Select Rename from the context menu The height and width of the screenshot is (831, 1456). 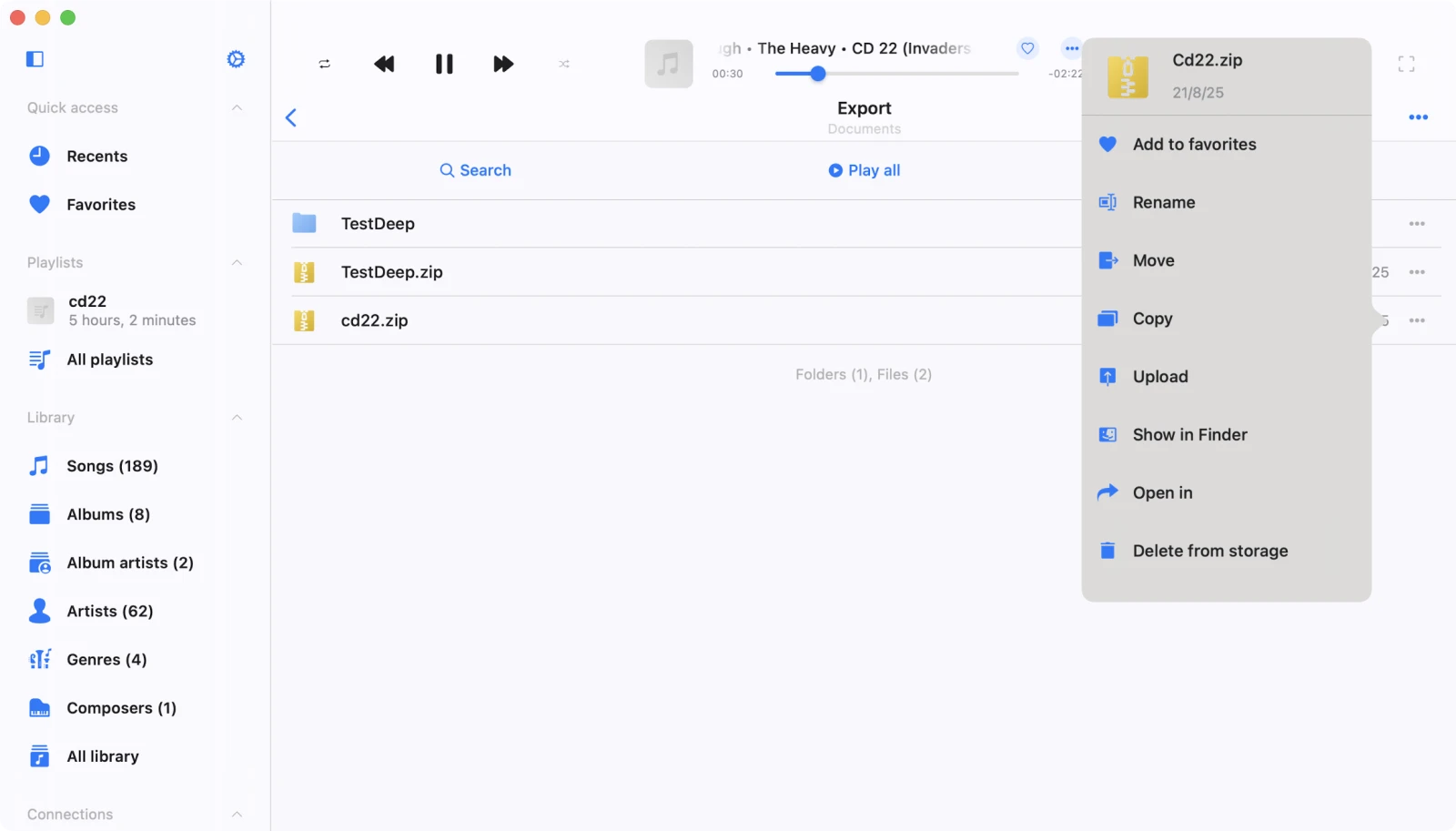[1163, 203]
